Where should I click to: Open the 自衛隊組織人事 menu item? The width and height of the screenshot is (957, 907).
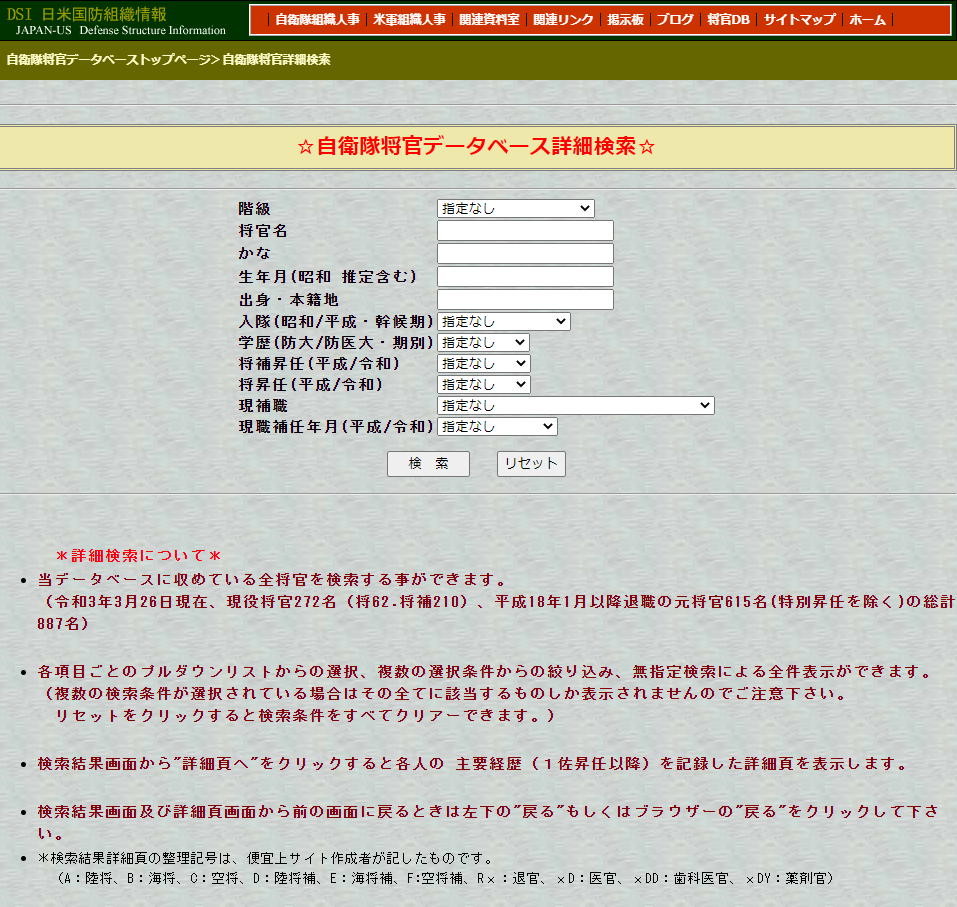pos(317,20)
